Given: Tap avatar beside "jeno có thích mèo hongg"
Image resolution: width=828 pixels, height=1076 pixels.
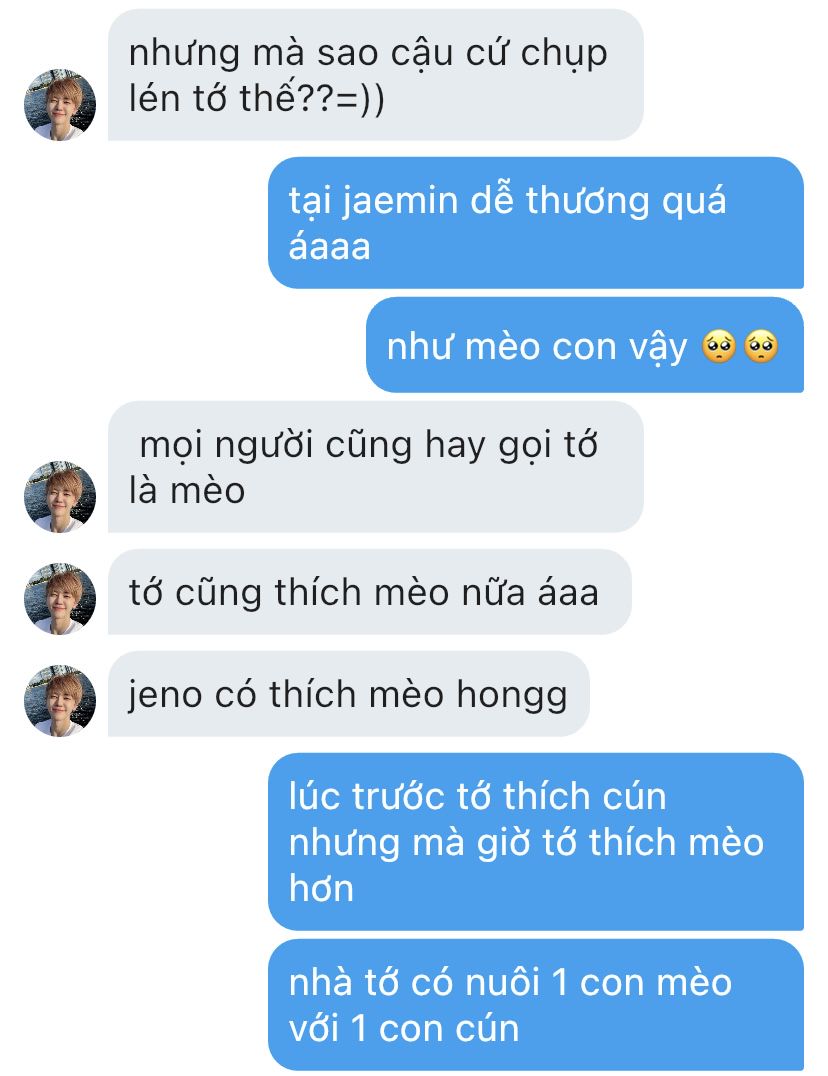Looking at the screenshot, I should coord(60,700).
